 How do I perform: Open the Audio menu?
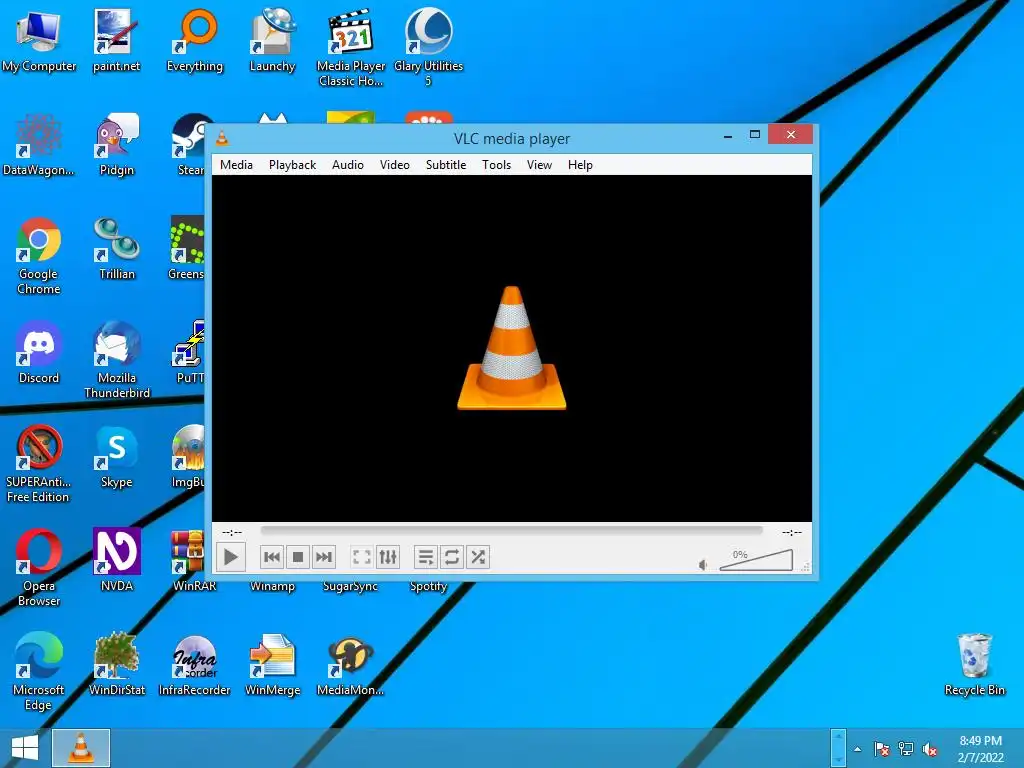[348, 165]
